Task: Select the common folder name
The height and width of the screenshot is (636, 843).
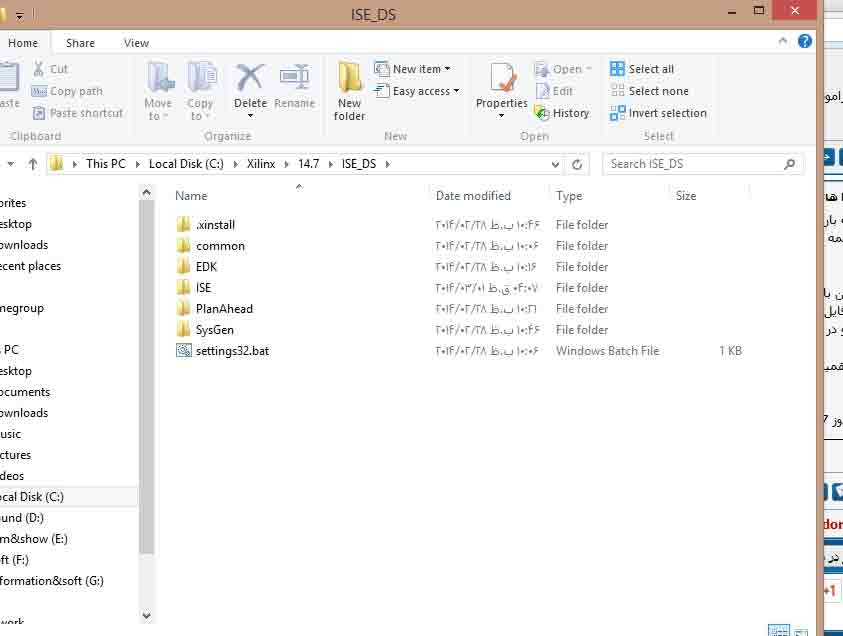Action: click(x=220, y=246)
